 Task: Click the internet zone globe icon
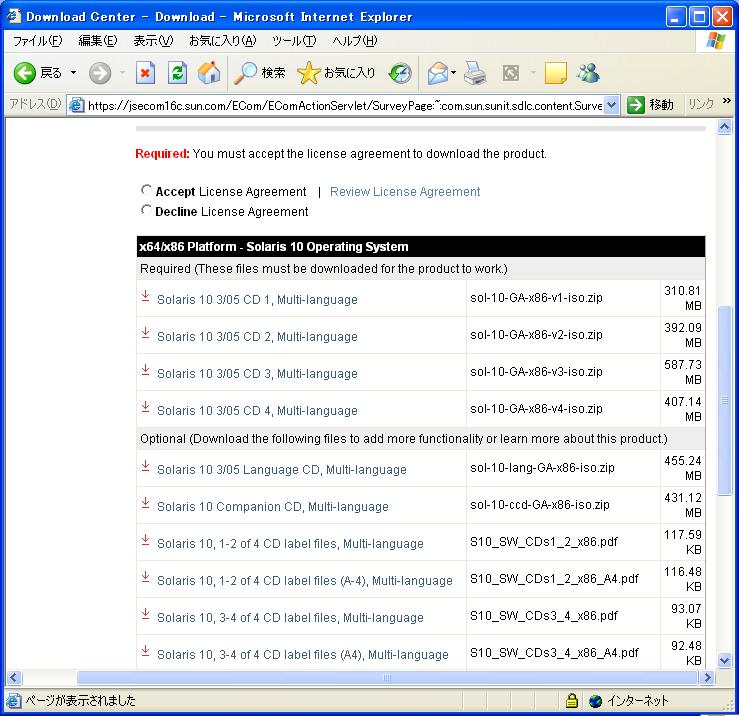pyautogui.click(x=595, y=701)
